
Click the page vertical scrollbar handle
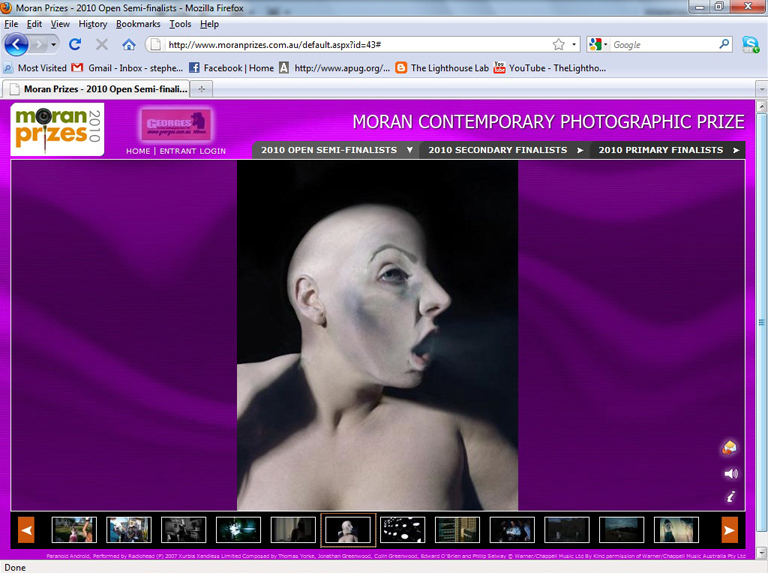pos(761,322)
